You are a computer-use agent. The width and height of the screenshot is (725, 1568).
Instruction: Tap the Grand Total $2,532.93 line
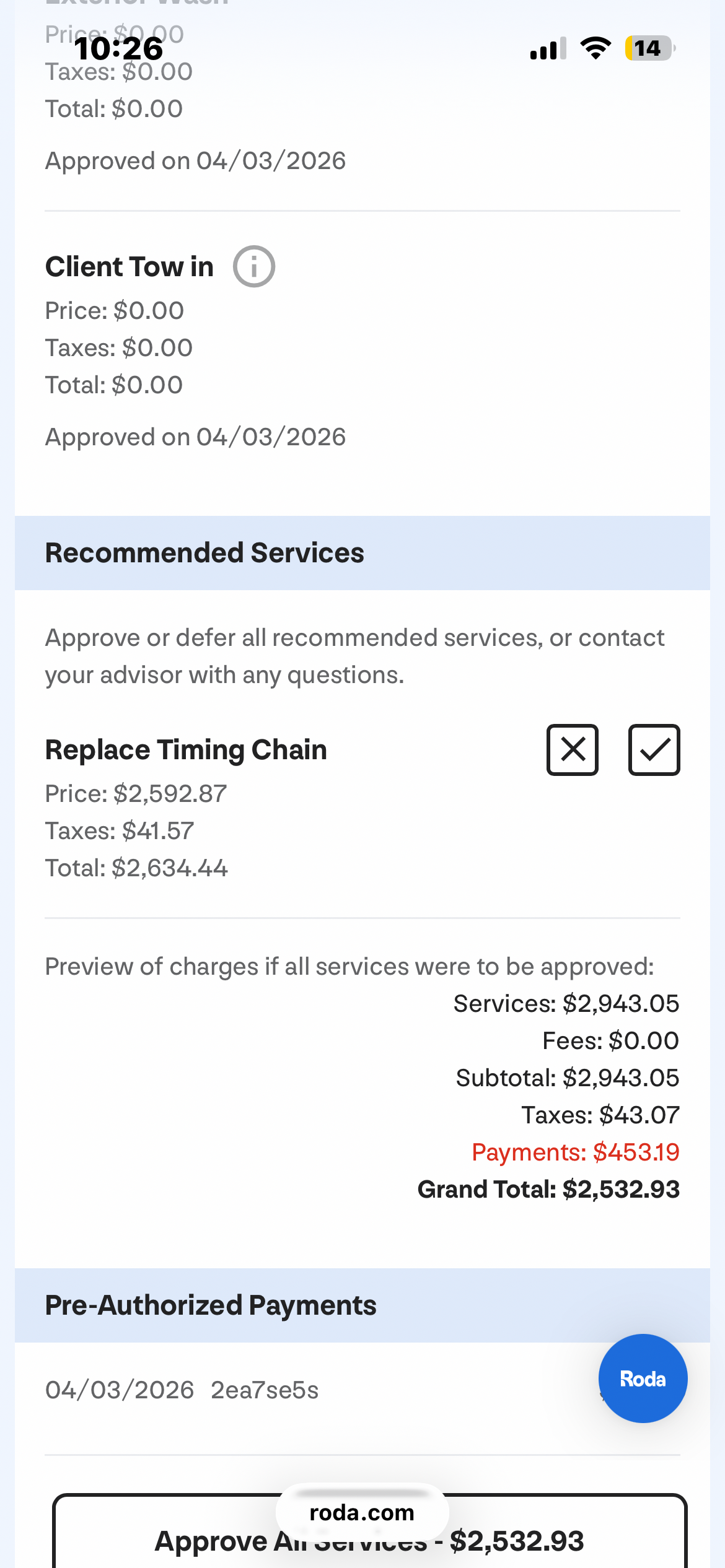pos(548,1190)
